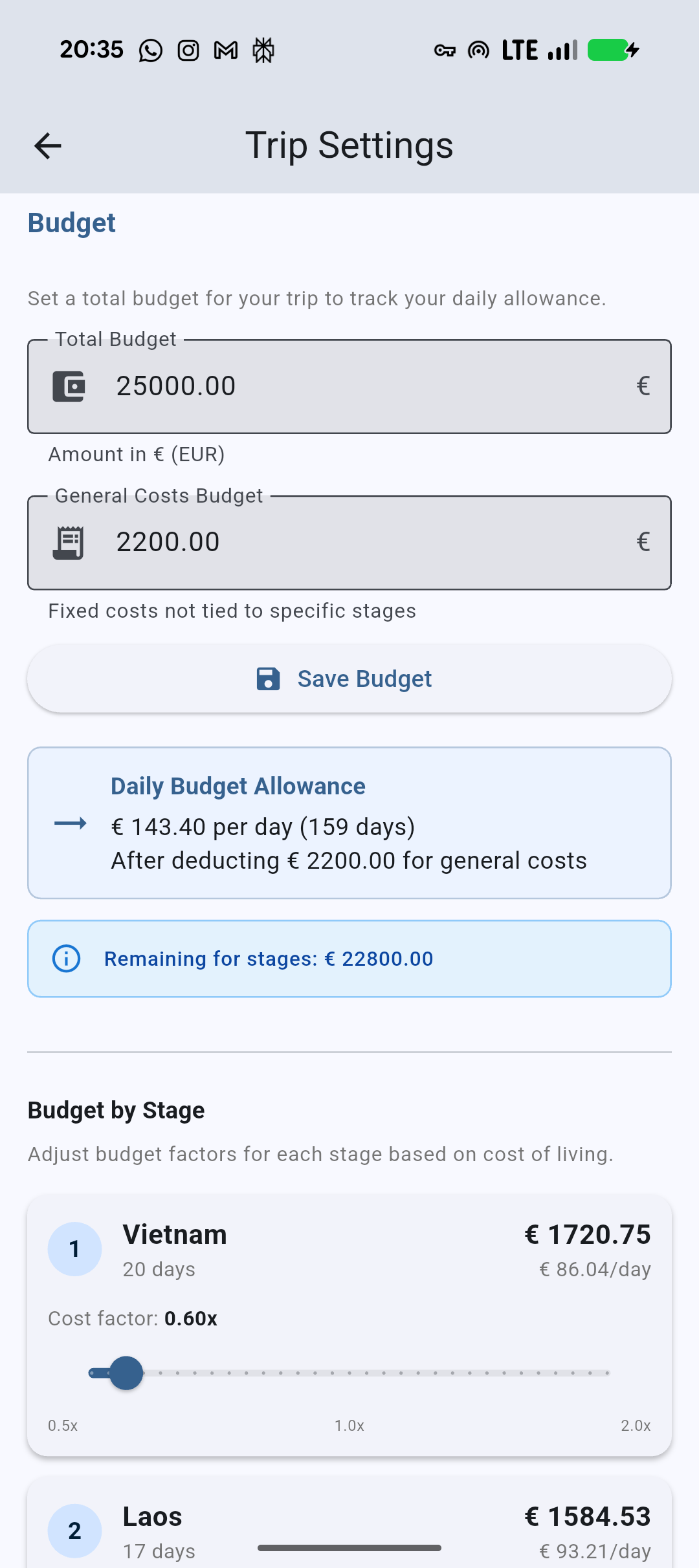Click the receipt icon in General Costs field
This screenshot has width=699, height=1568.
click(x=68, y=542)
